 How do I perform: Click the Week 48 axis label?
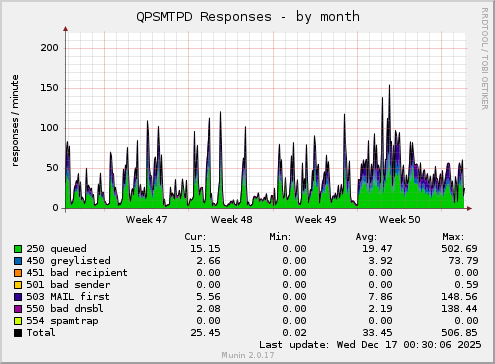[x=231, y=220]
